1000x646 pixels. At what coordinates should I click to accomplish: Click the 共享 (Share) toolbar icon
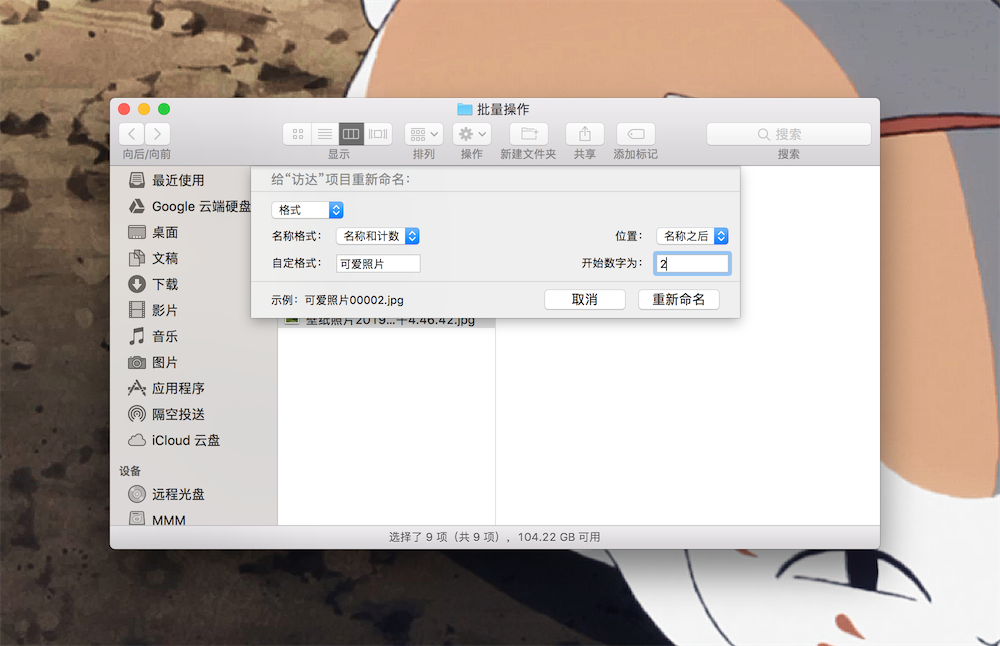tap(583, 134)
